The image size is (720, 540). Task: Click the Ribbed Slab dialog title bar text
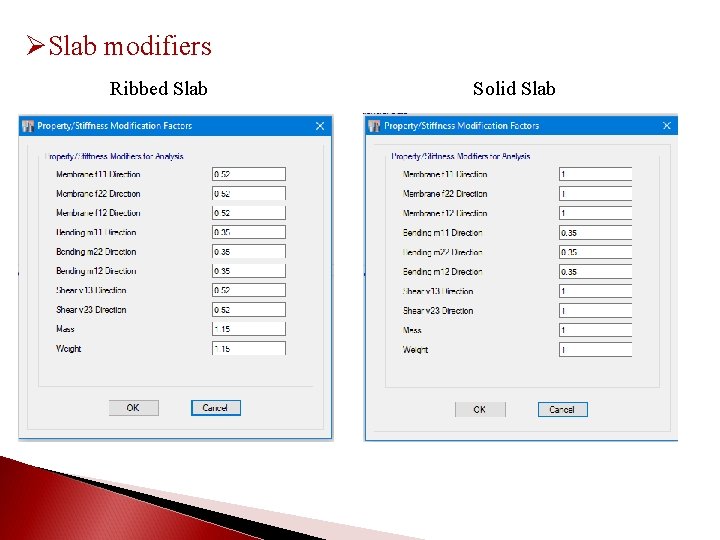pos(114,126)
